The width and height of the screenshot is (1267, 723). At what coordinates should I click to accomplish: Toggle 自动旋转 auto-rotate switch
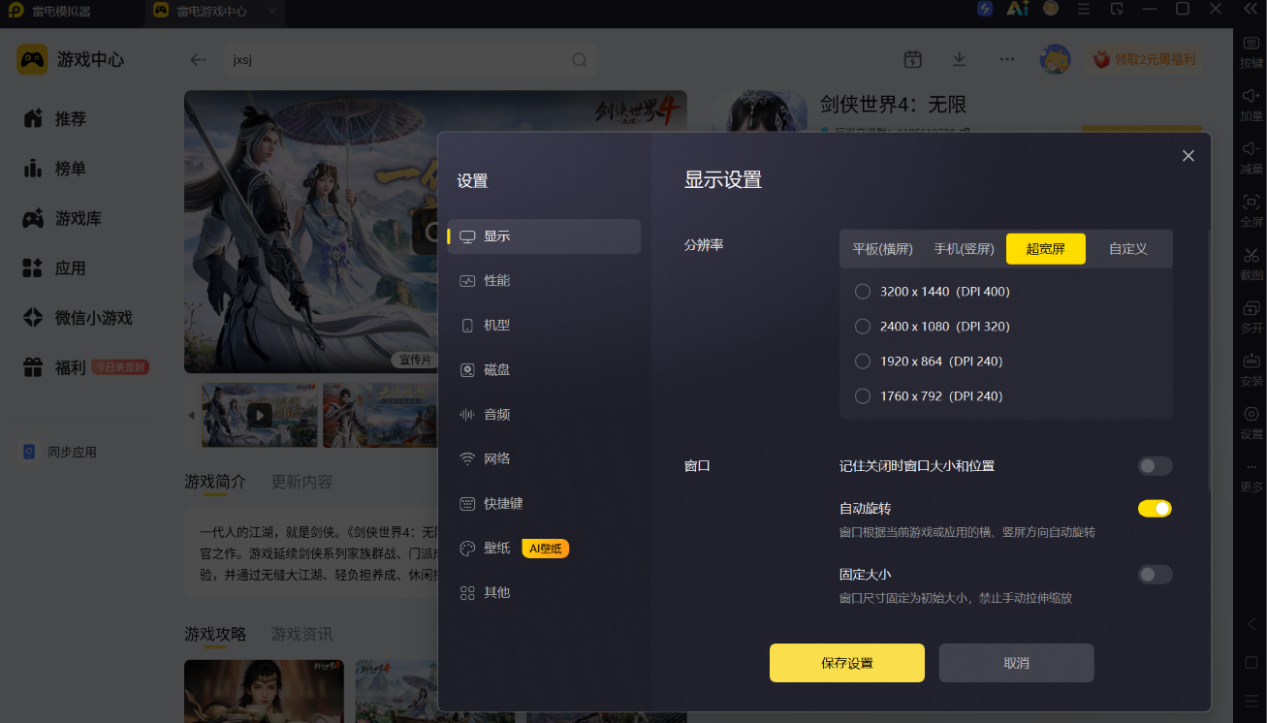click(1155, 509)
